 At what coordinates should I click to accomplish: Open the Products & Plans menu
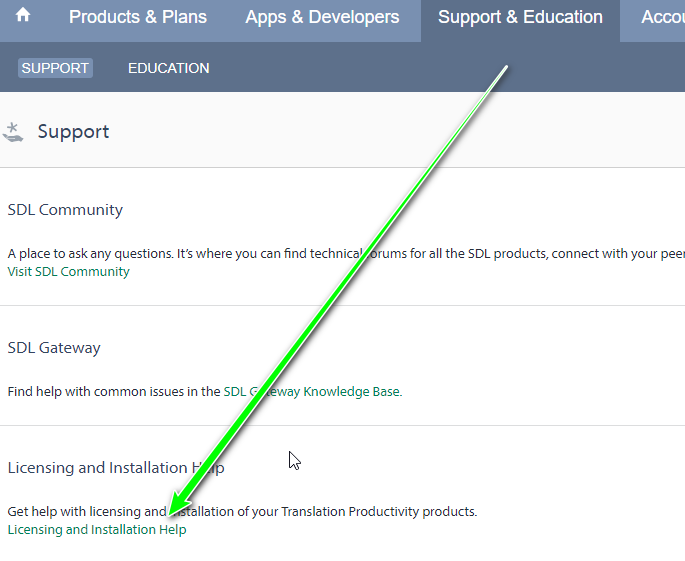pos(138,17)
